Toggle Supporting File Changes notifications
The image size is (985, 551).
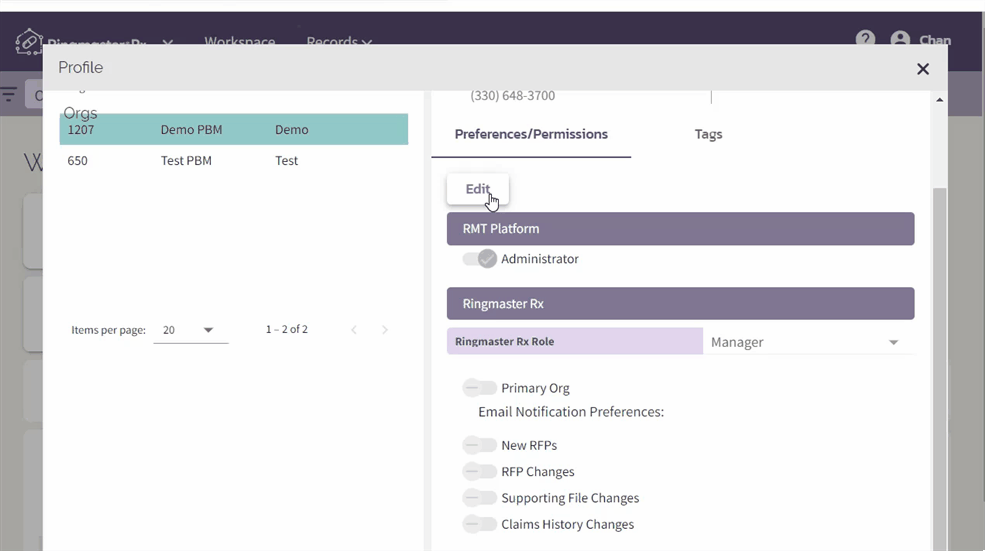(479, 498)
